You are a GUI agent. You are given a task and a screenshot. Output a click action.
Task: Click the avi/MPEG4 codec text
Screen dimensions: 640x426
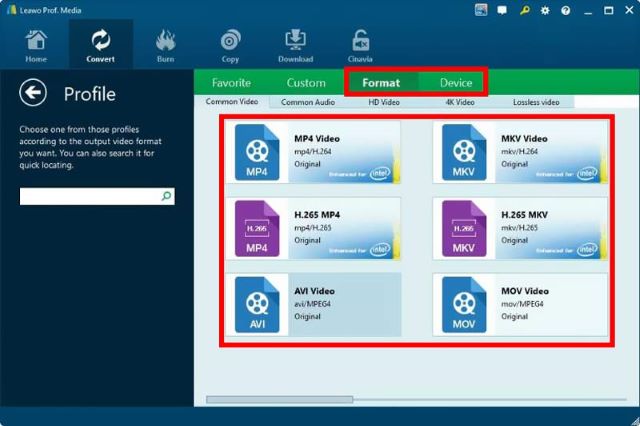click(312, 304)
